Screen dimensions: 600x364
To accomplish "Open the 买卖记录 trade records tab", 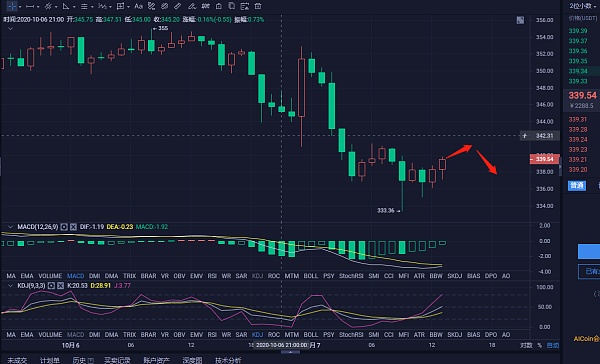I will coord(117,360).
